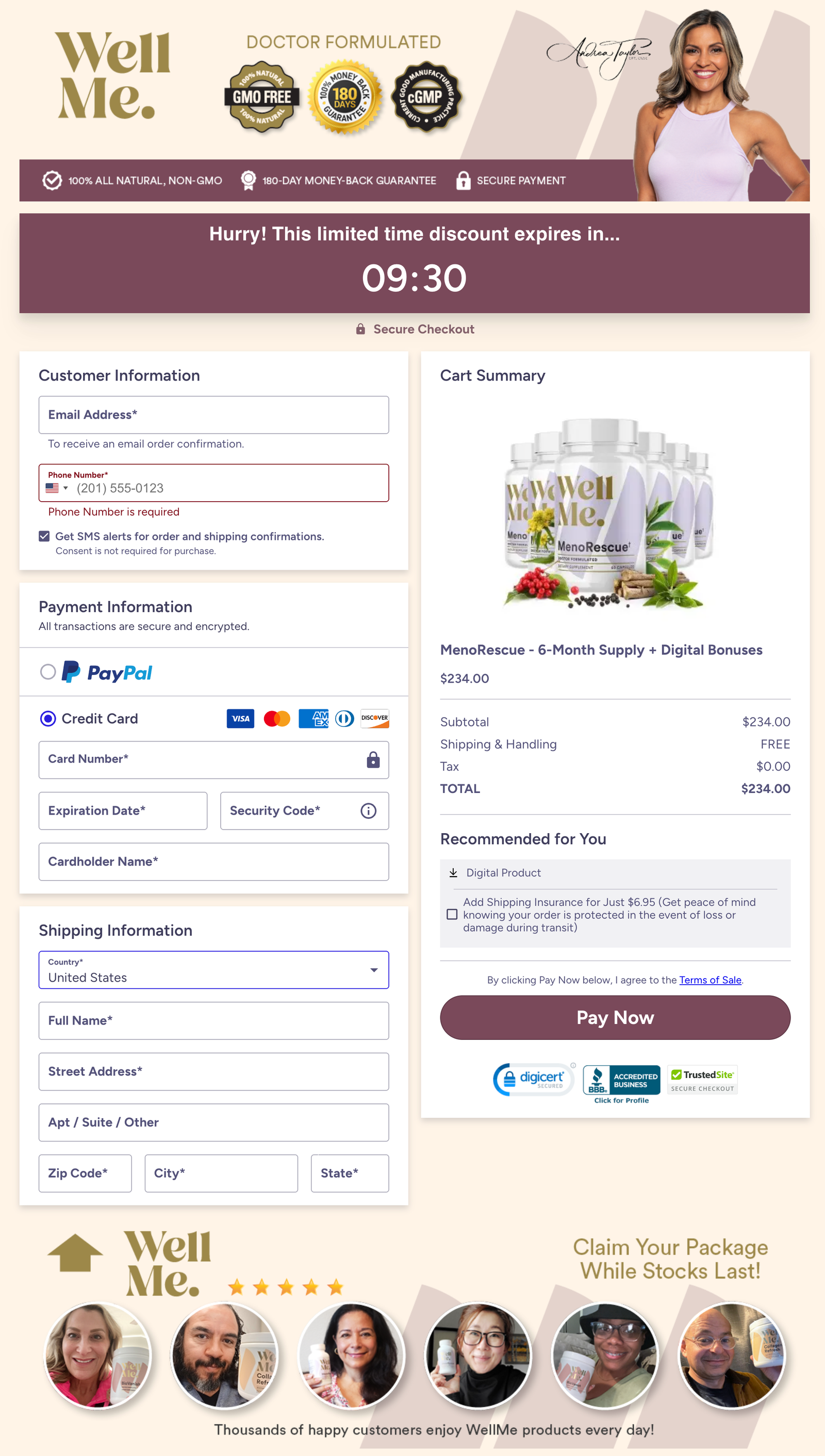
Task: Click the Security Code info icon
Action: 368,810
